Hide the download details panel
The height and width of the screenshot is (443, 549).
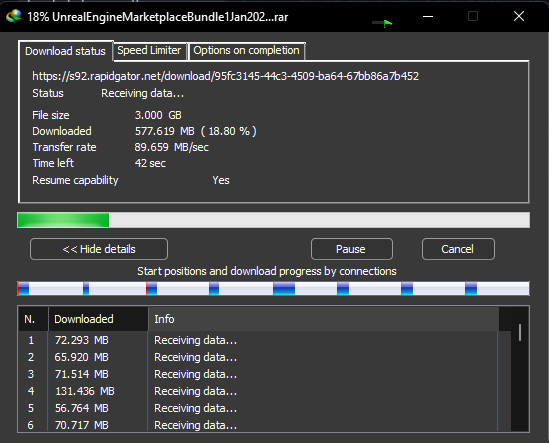click(x=99, y=249)
